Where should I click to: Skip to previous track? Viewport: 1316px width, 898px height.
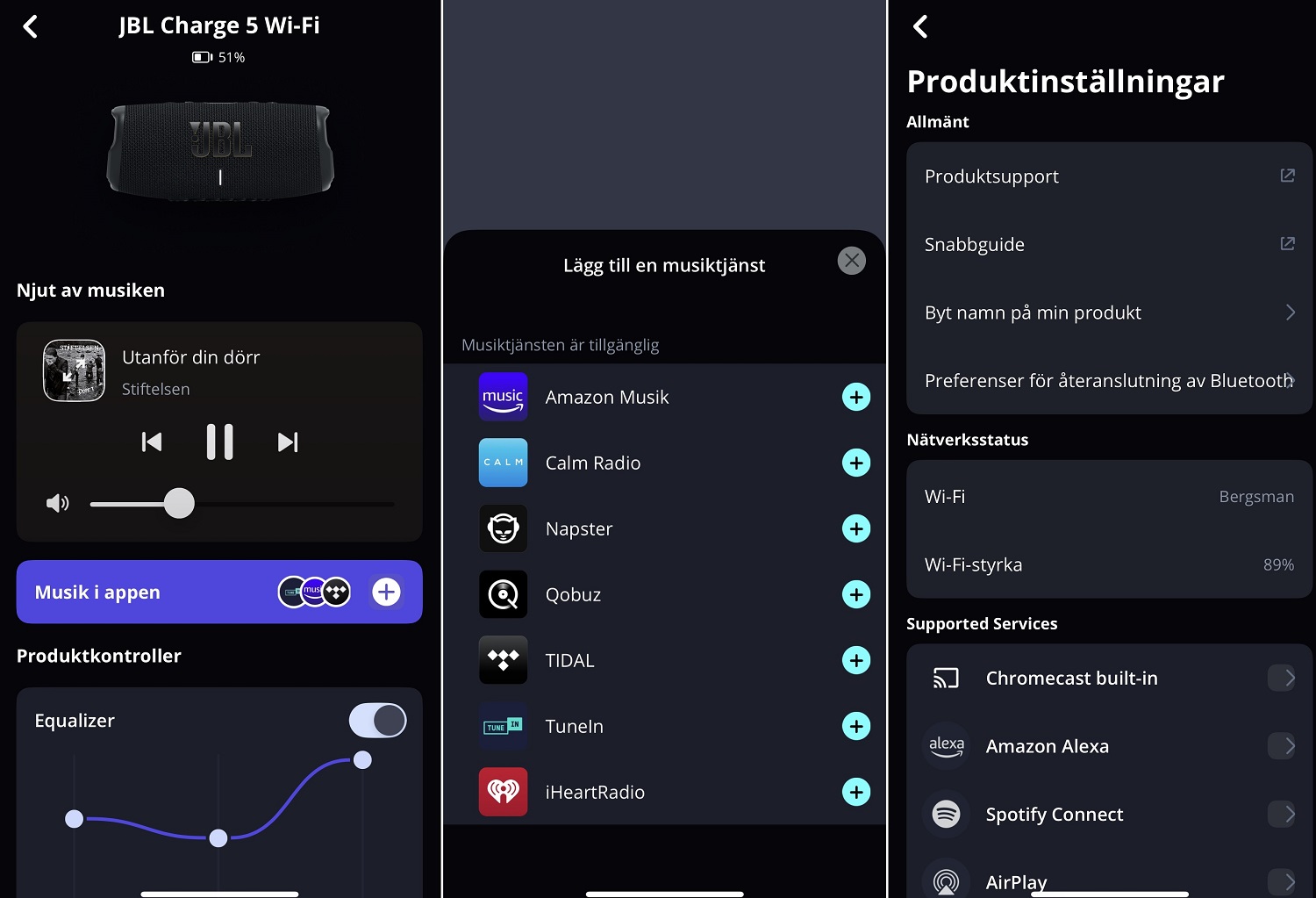click(152, 442)
